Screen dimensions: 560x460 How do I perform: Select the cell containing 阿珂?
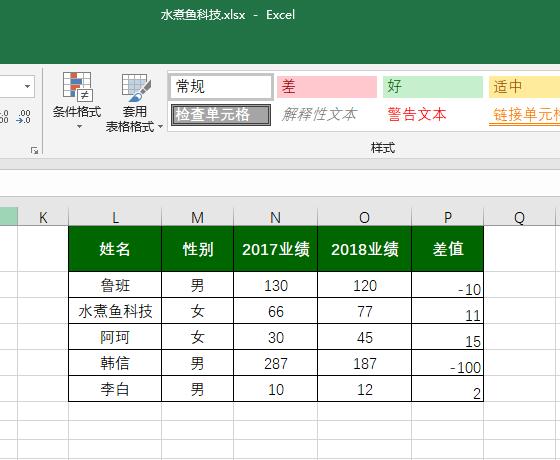[x=115, y=337]
